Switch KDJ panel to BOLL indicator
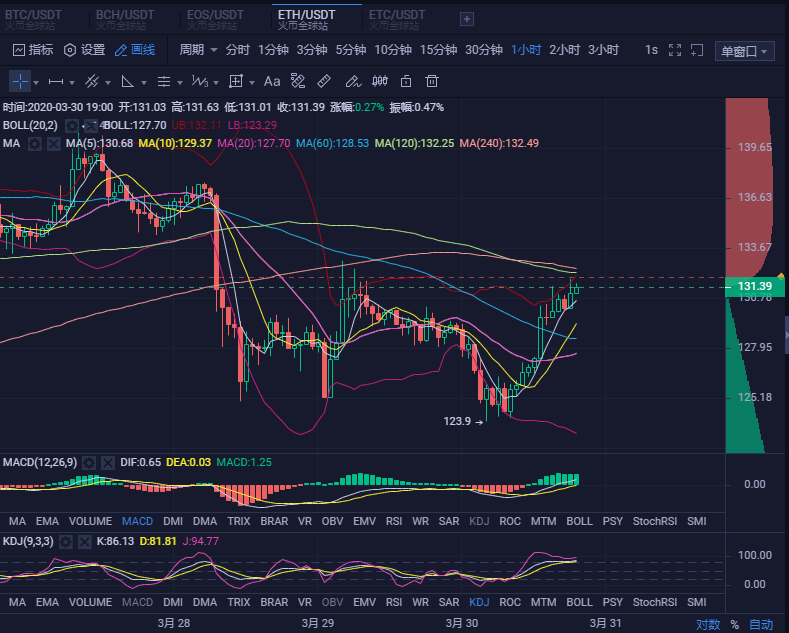This screenshot has width=789, height=633. 579,602
